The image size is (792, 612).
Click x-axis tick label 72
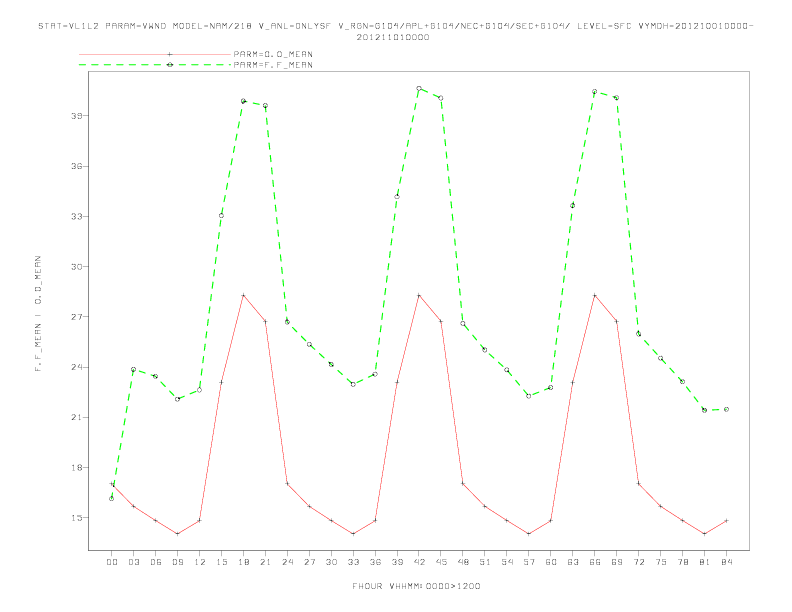[x=639, y=562]
